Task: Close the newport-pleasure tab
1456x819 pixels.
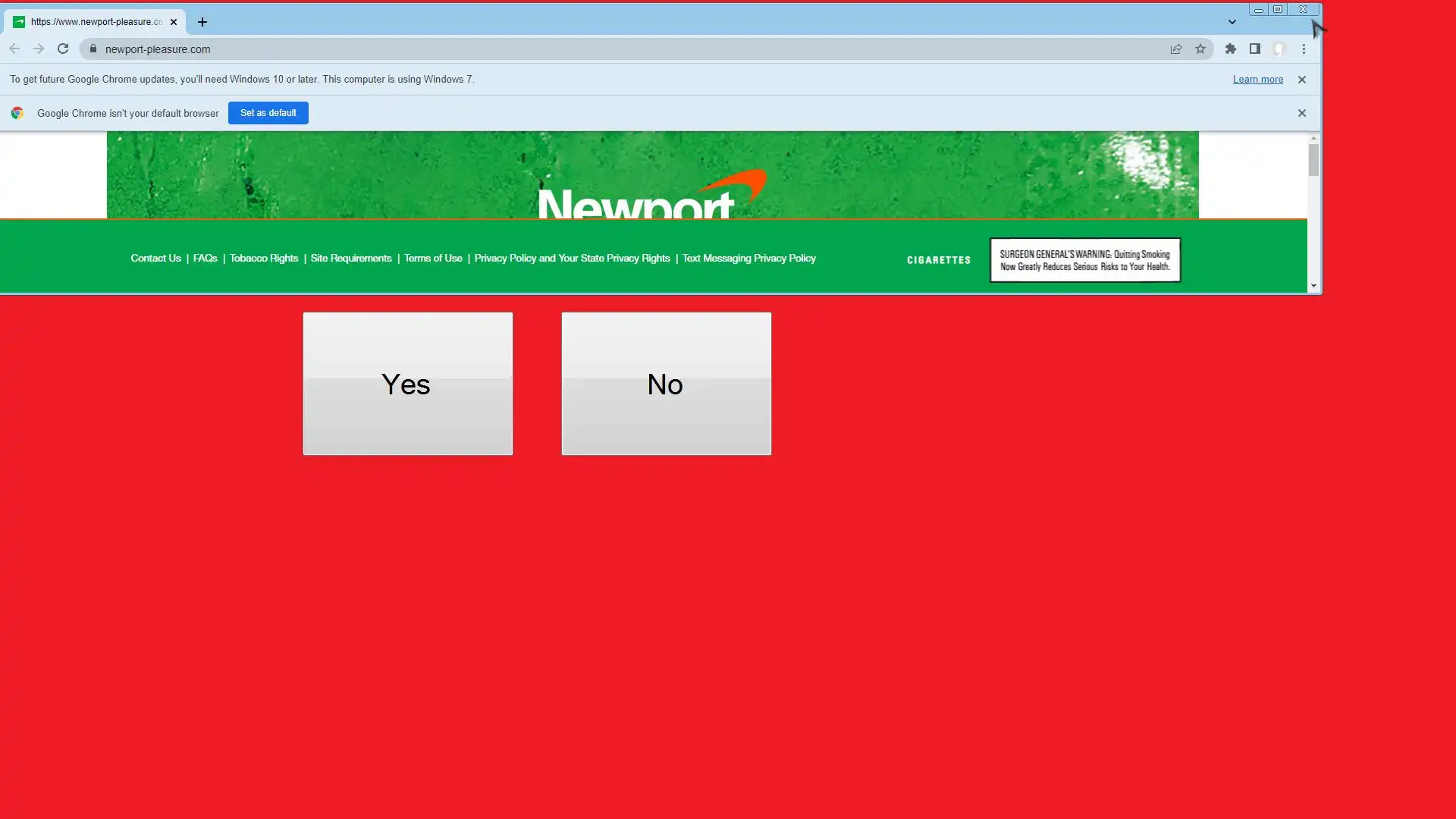Action: 174,22
